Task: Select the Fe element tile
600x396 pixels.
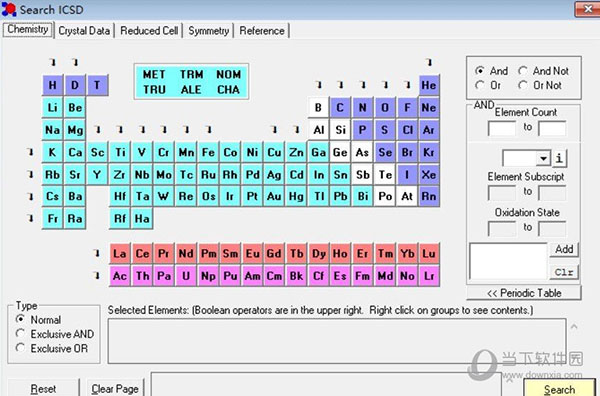Action: pyautogui.click(x=208, y=152)
